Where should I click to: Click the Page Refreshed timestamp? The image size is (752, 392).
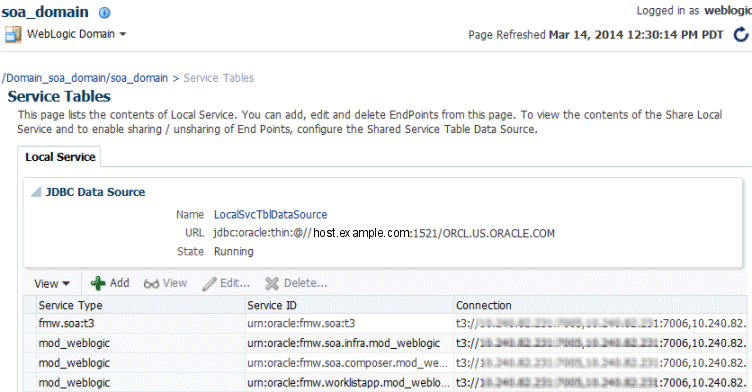pyautogui.click(x=636, y=35)
